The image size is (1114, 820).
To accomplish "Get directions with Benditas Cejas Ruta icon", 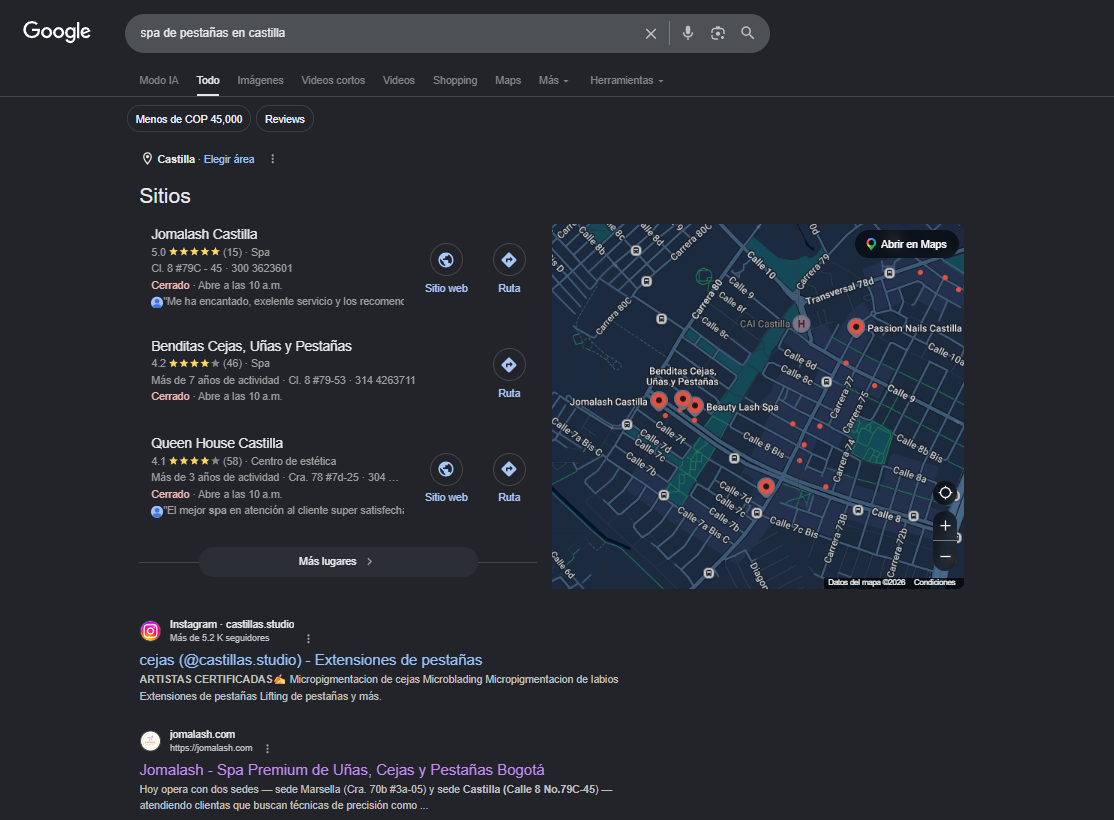I will [509, 365].
